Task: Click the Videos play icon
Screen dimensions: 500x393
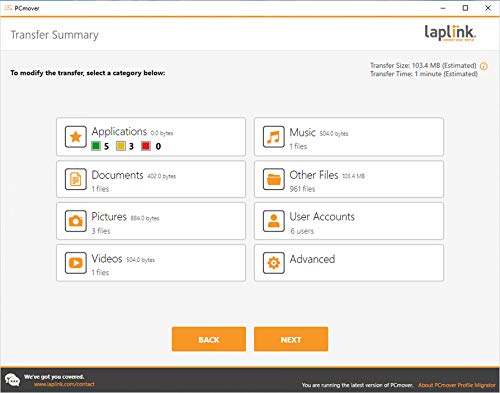Action: click(x=76, y=263)
